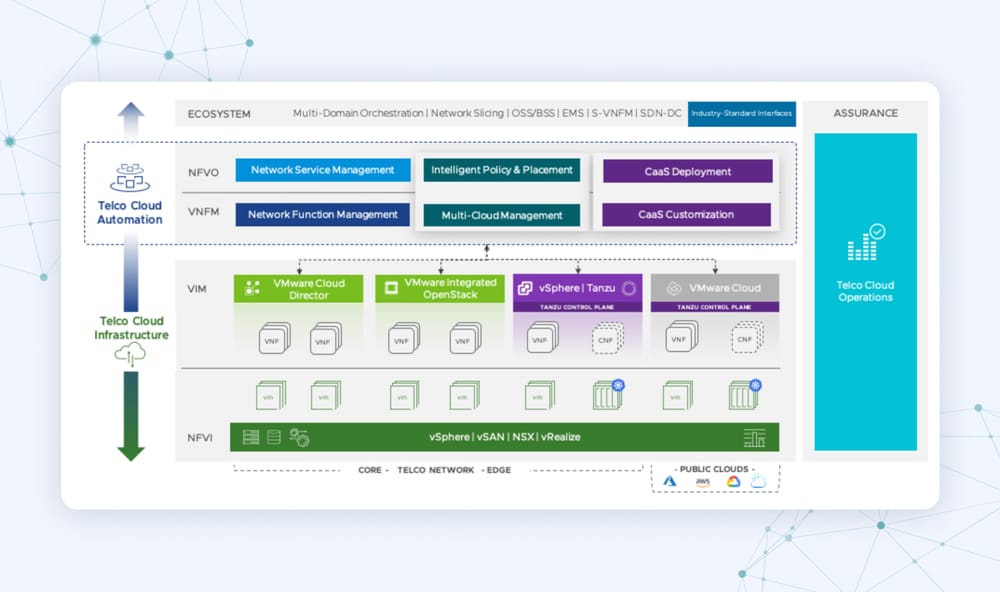Click the EMS text in Ecosystem bar
The image size is (1000, 592).
573,113
